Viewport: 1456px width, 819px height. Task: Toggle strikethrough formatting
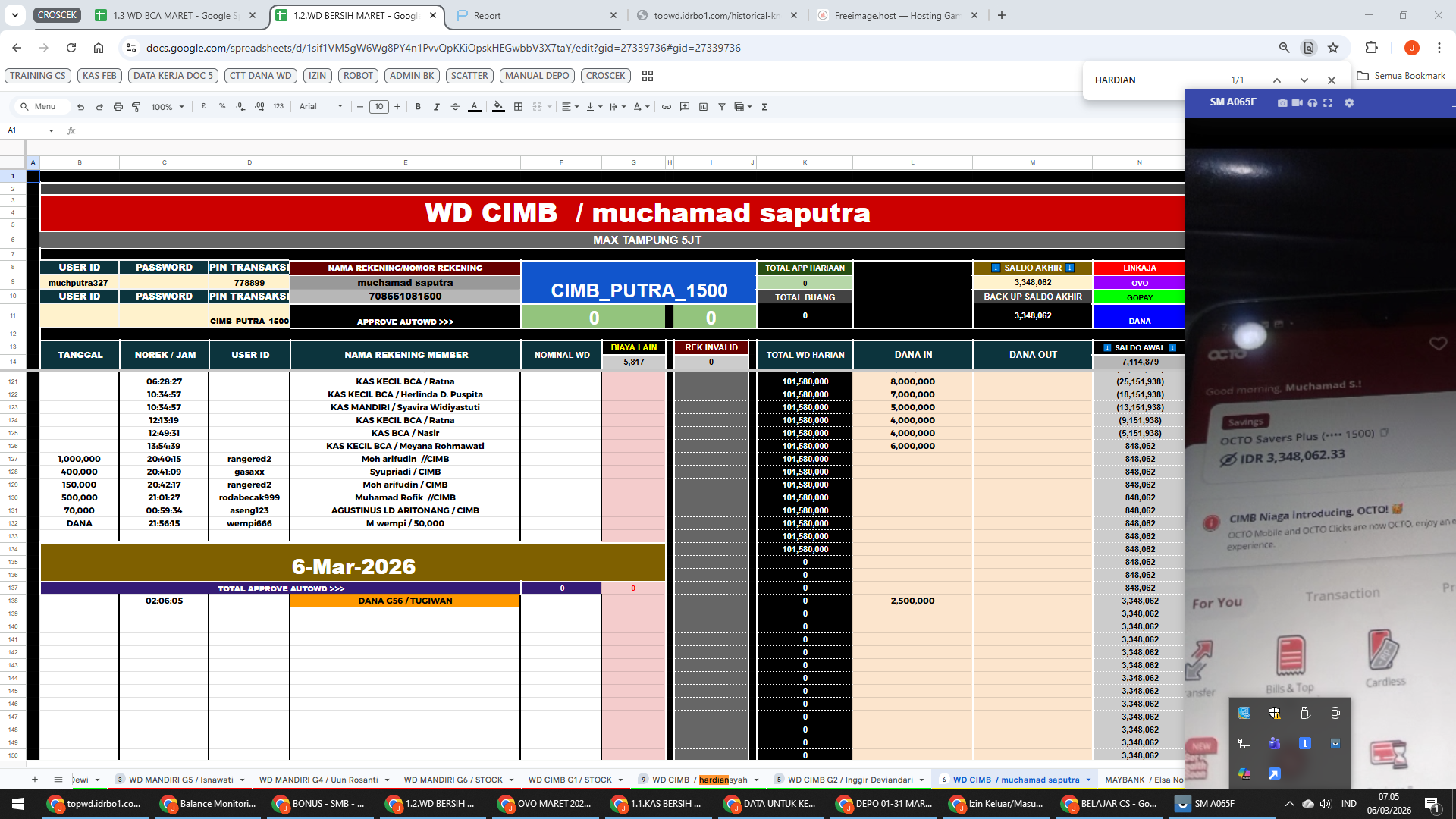pyautogui.click(x=455, y=107)
